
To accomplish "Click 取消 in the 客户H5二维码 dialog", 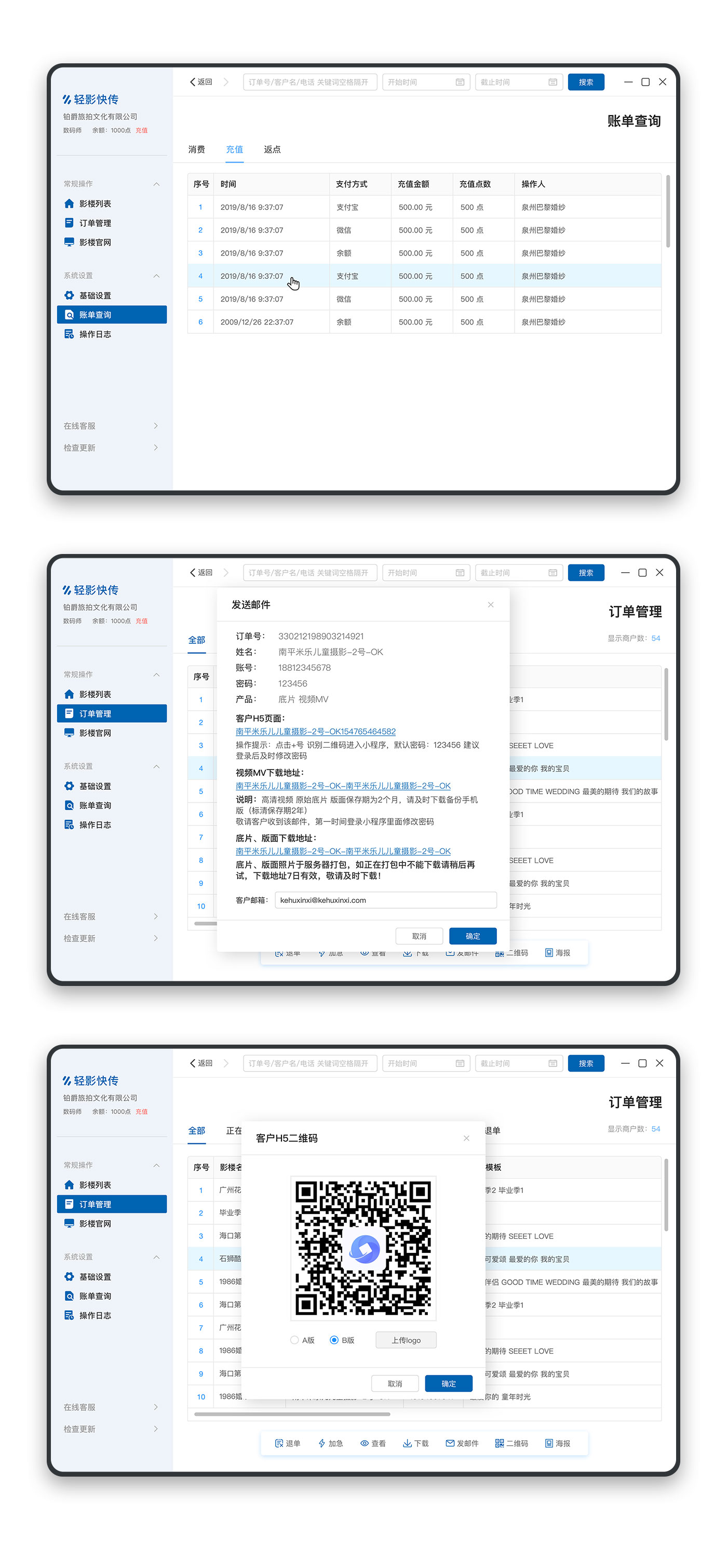I will [x=395, y=1384].
